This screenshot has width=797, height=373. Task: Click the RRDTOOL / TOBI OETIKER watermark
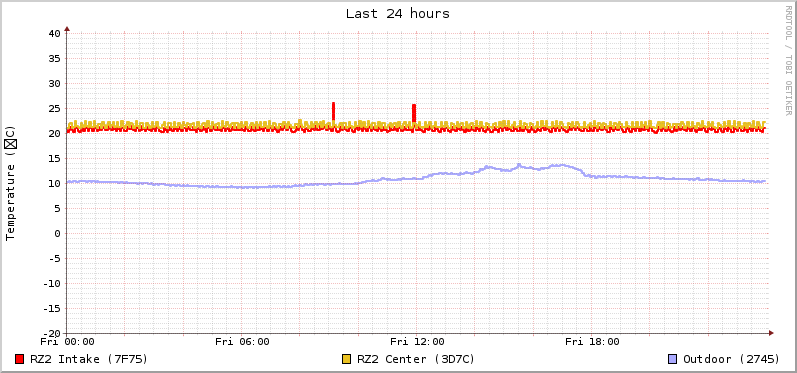point(788,60)
